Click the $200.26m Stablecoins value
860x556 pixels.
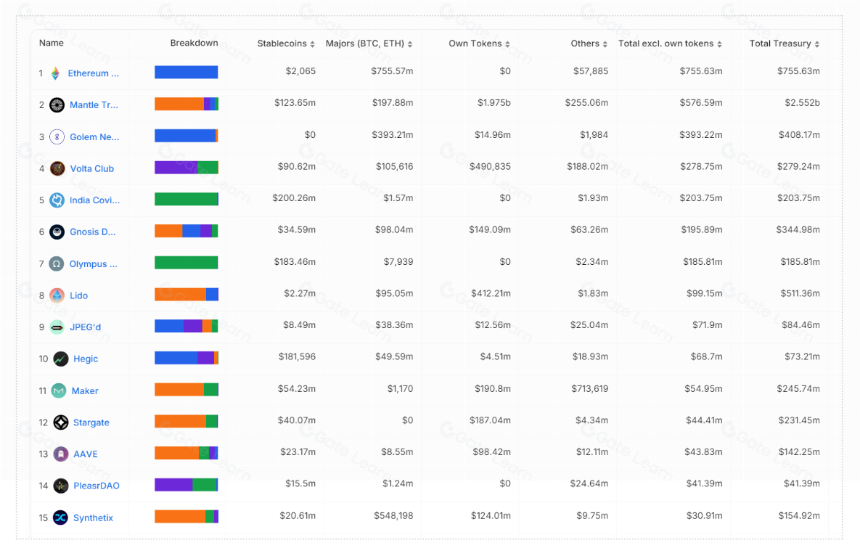[x=294, y=198]
